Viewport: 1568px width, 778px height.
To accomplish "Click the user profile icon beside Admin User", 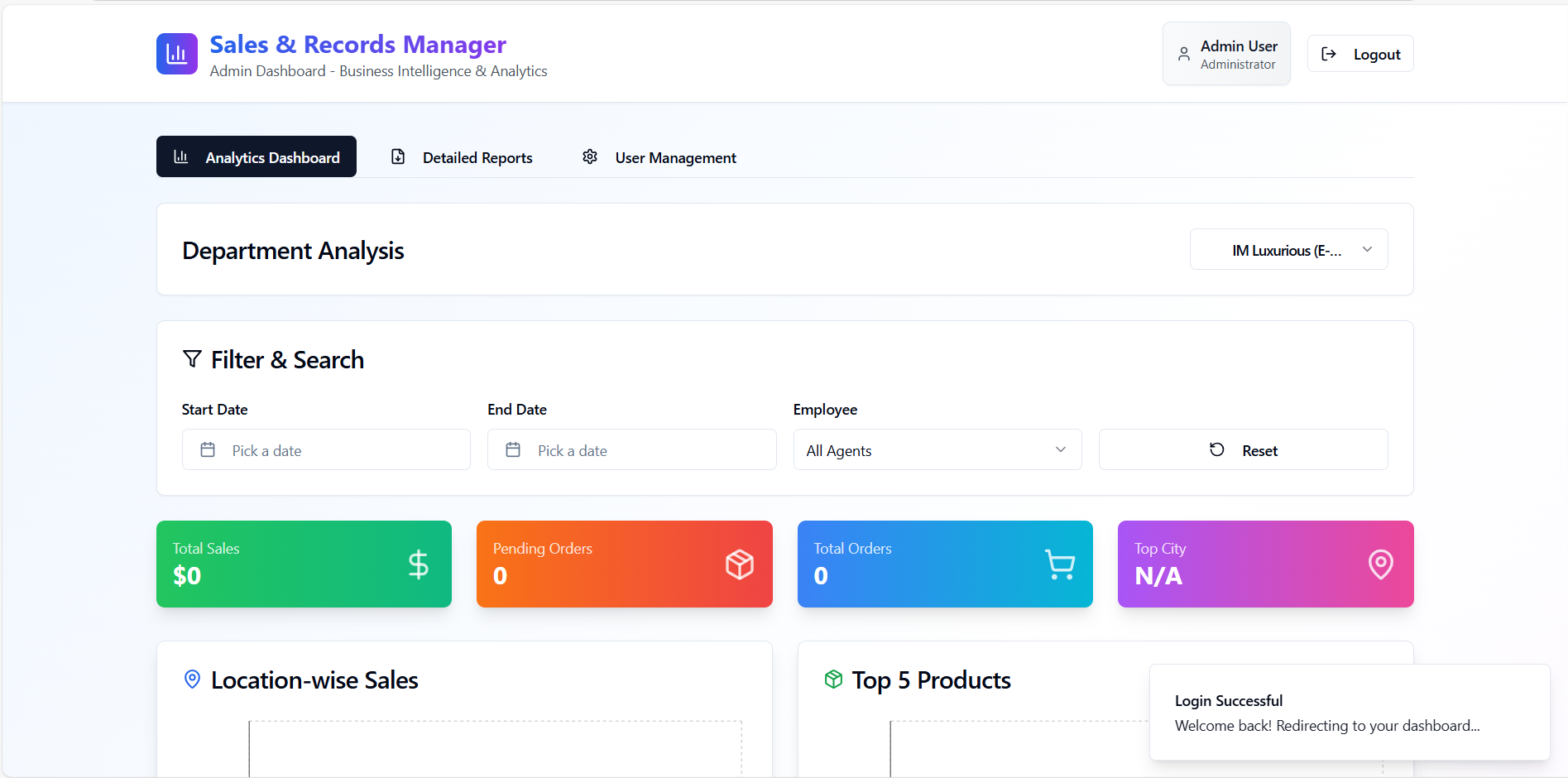I will 1184,54.
